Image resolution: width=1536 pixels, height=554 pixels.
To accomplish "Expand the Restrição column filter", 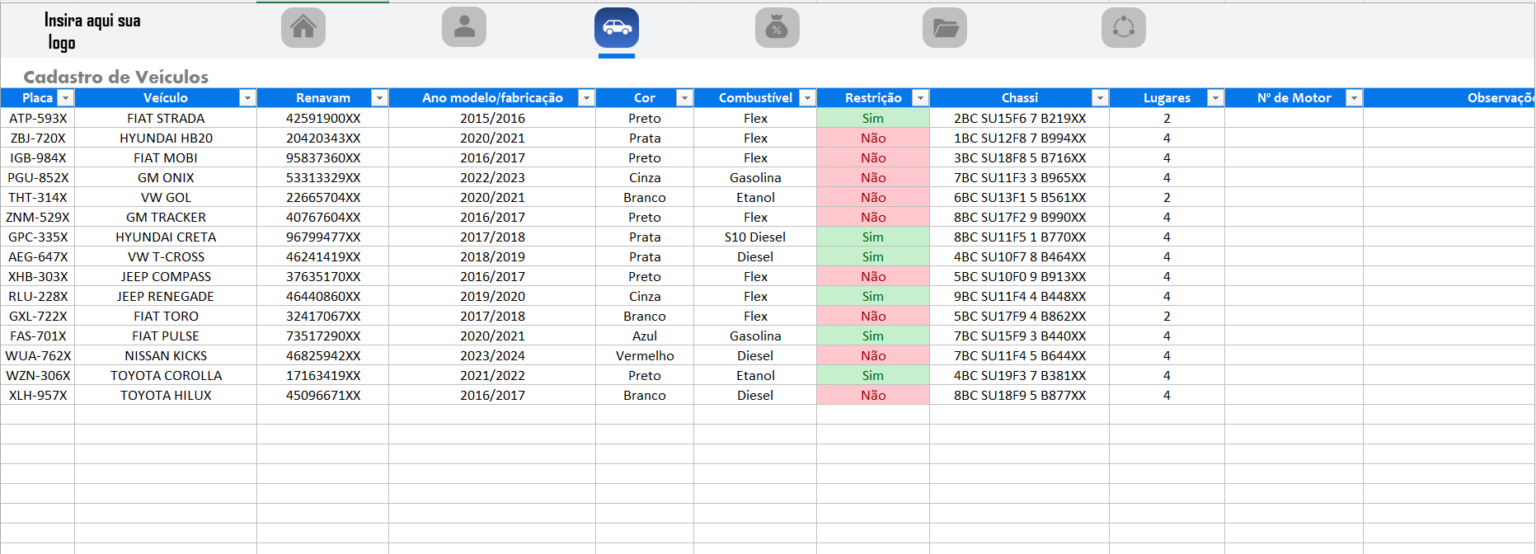I will [919, 98].
